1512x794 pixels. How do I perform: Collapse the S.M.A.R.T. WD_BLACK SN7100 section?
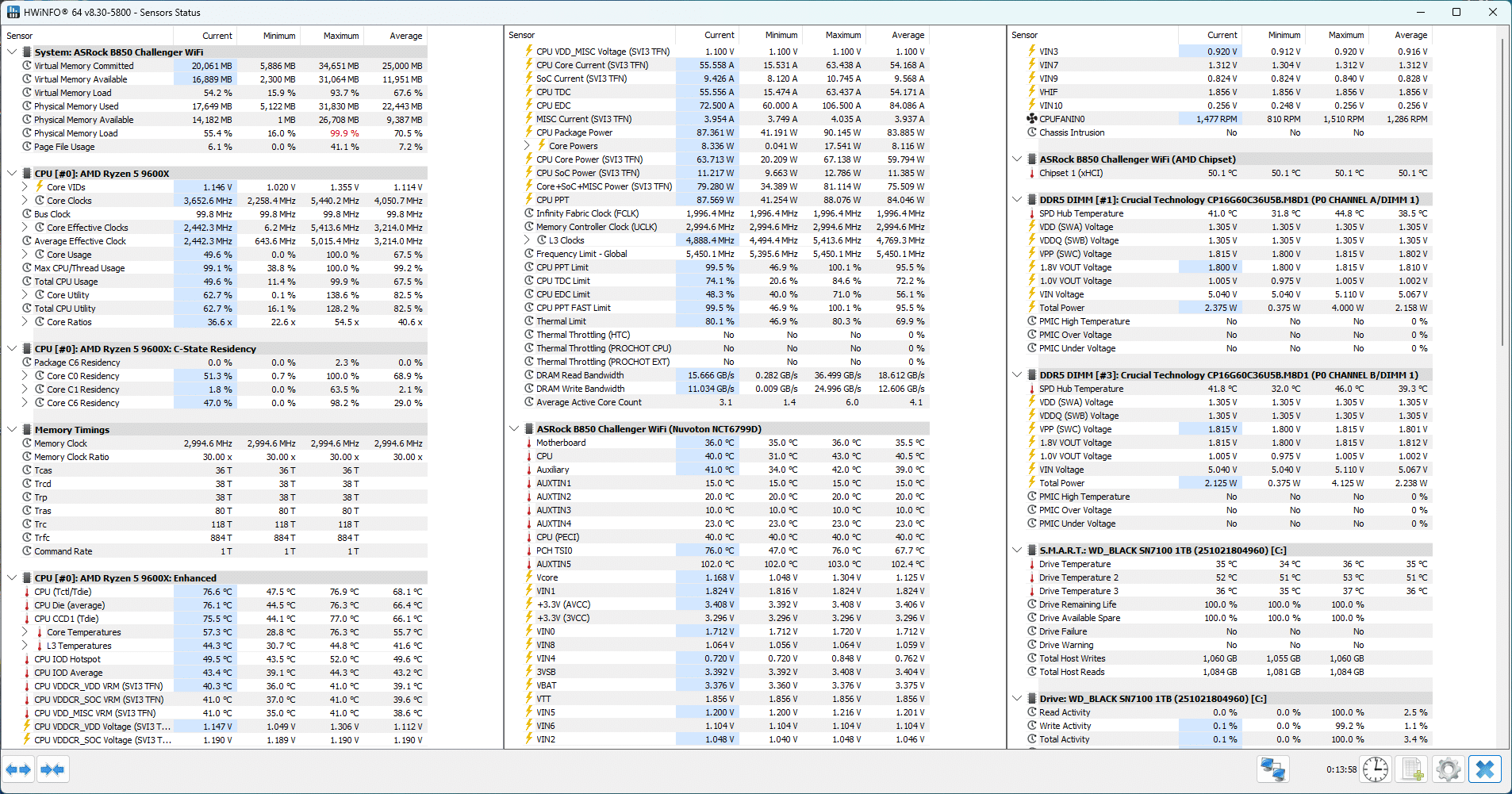[x=1017, y=550]
